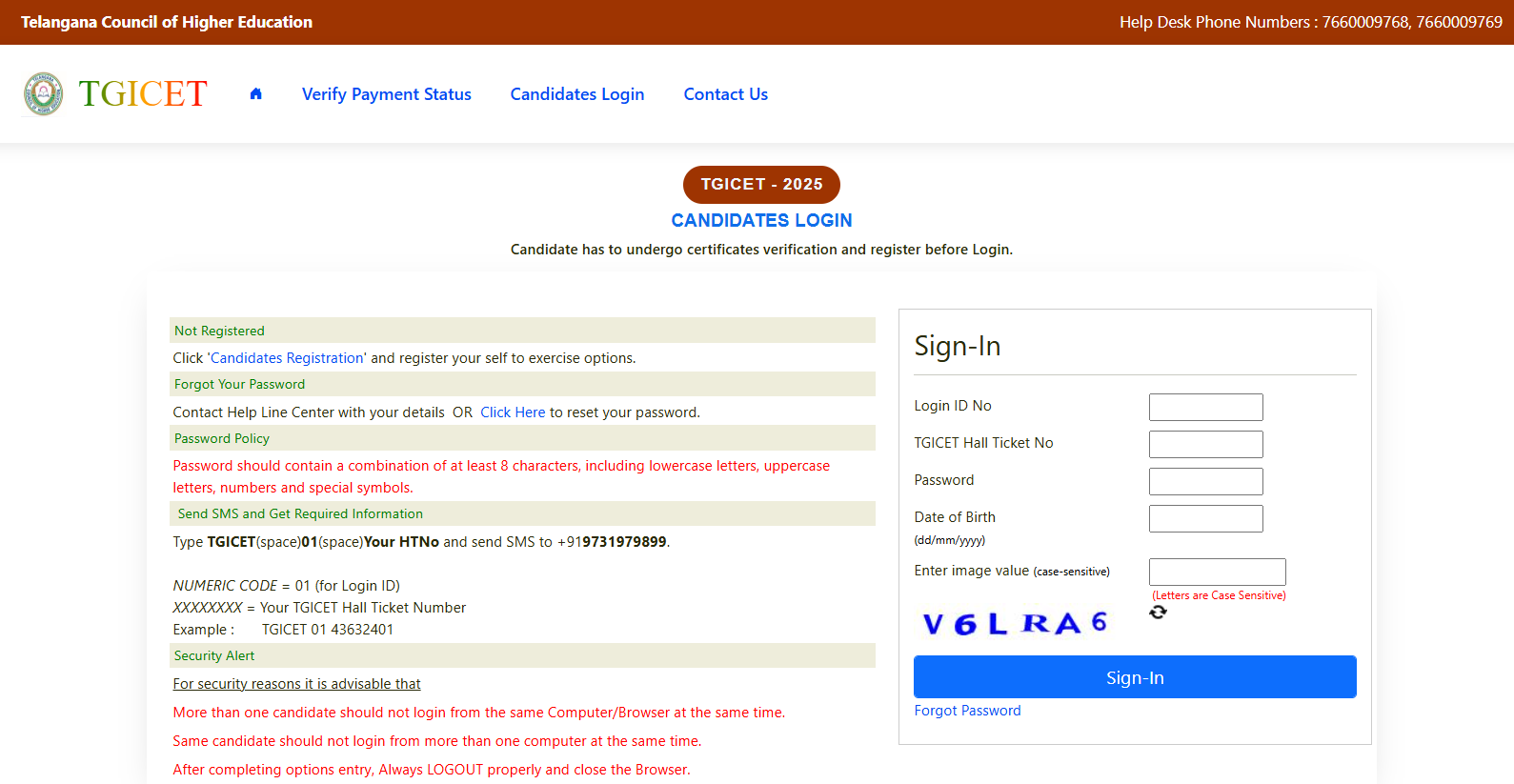Open Candidates Login menu item
Viewport: 1514px width, 784px height.
point(577,94)
